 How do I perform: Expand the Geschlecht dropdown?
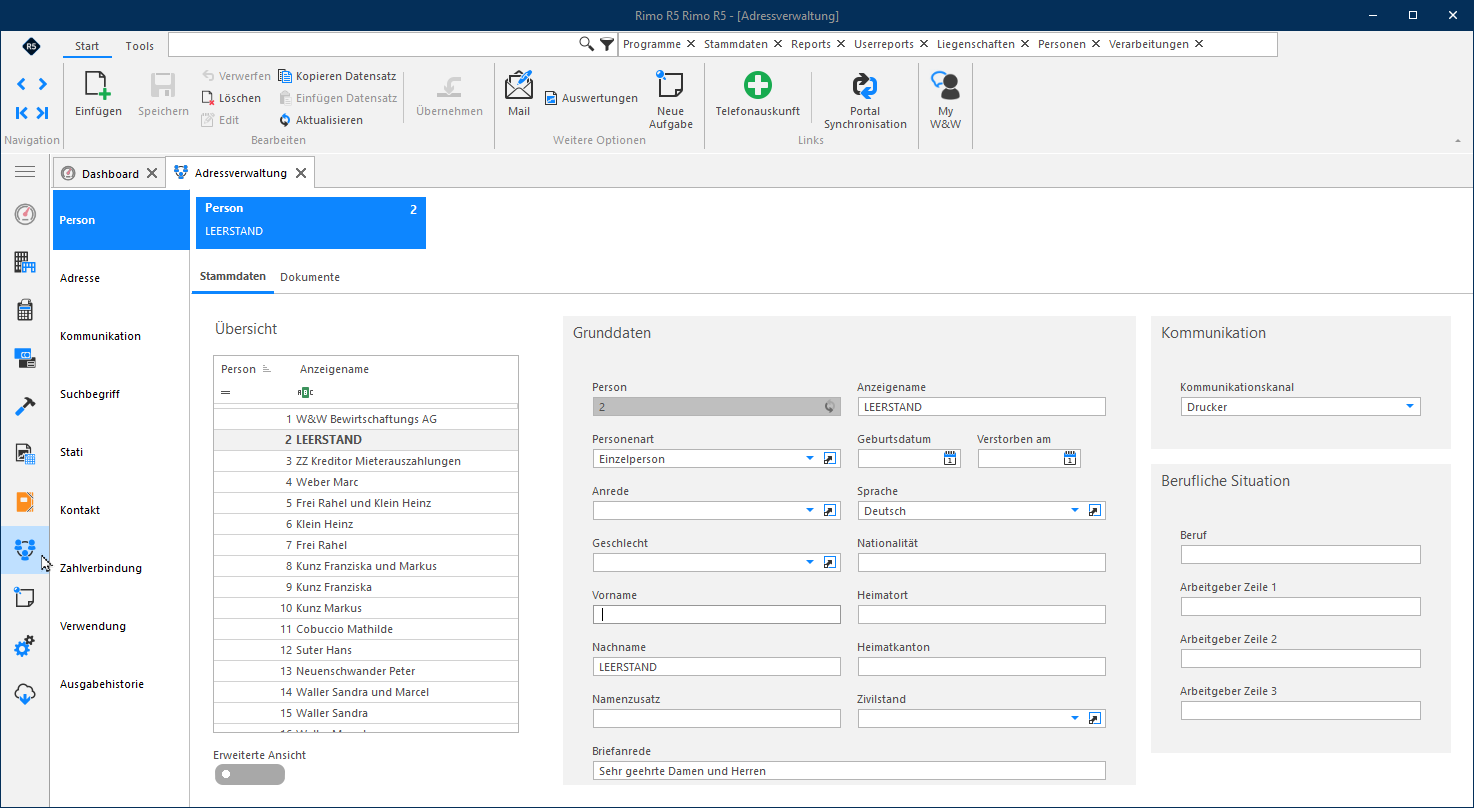(810, 562)
